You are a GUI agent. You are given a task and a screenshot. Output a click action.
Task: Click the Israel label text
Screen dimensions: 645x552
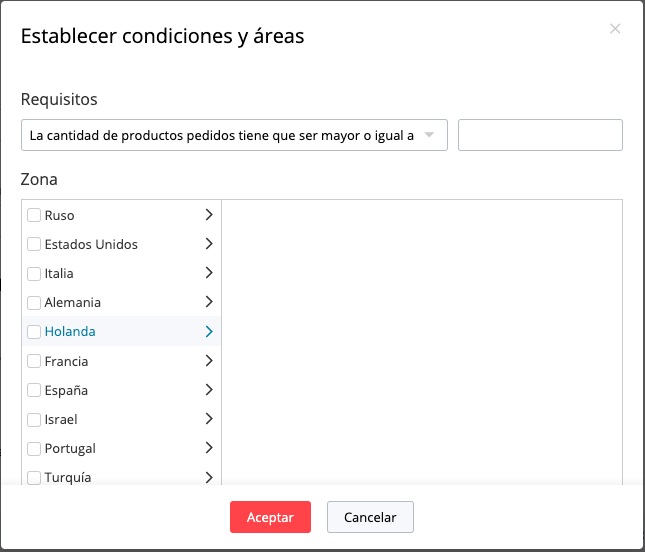click(61, 420)
